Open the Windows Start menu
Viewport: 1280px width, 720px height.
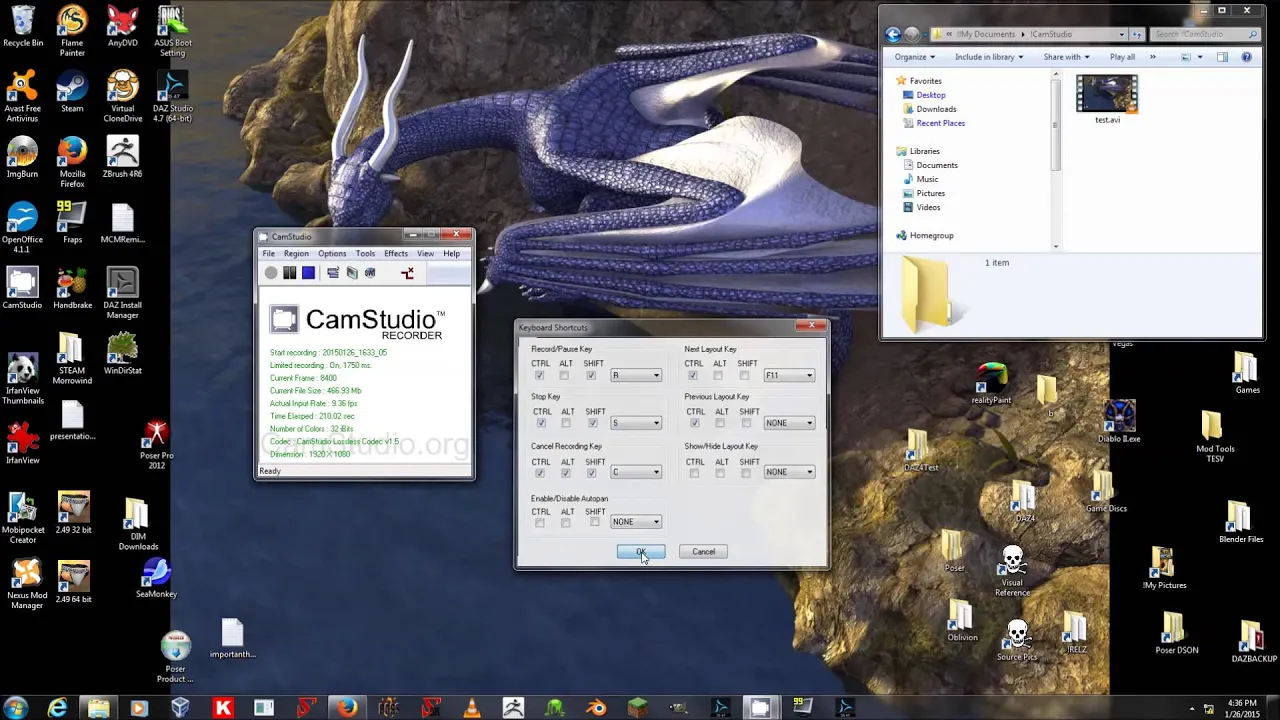(16, 708)
